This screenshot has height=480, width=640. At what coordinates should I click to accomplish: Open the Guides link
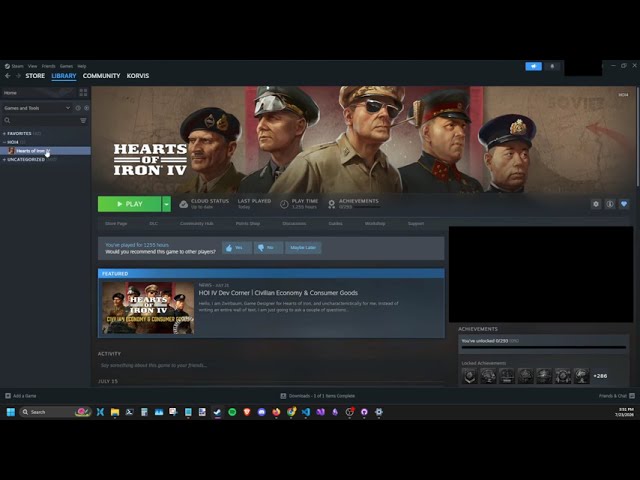tap(336, 224)
